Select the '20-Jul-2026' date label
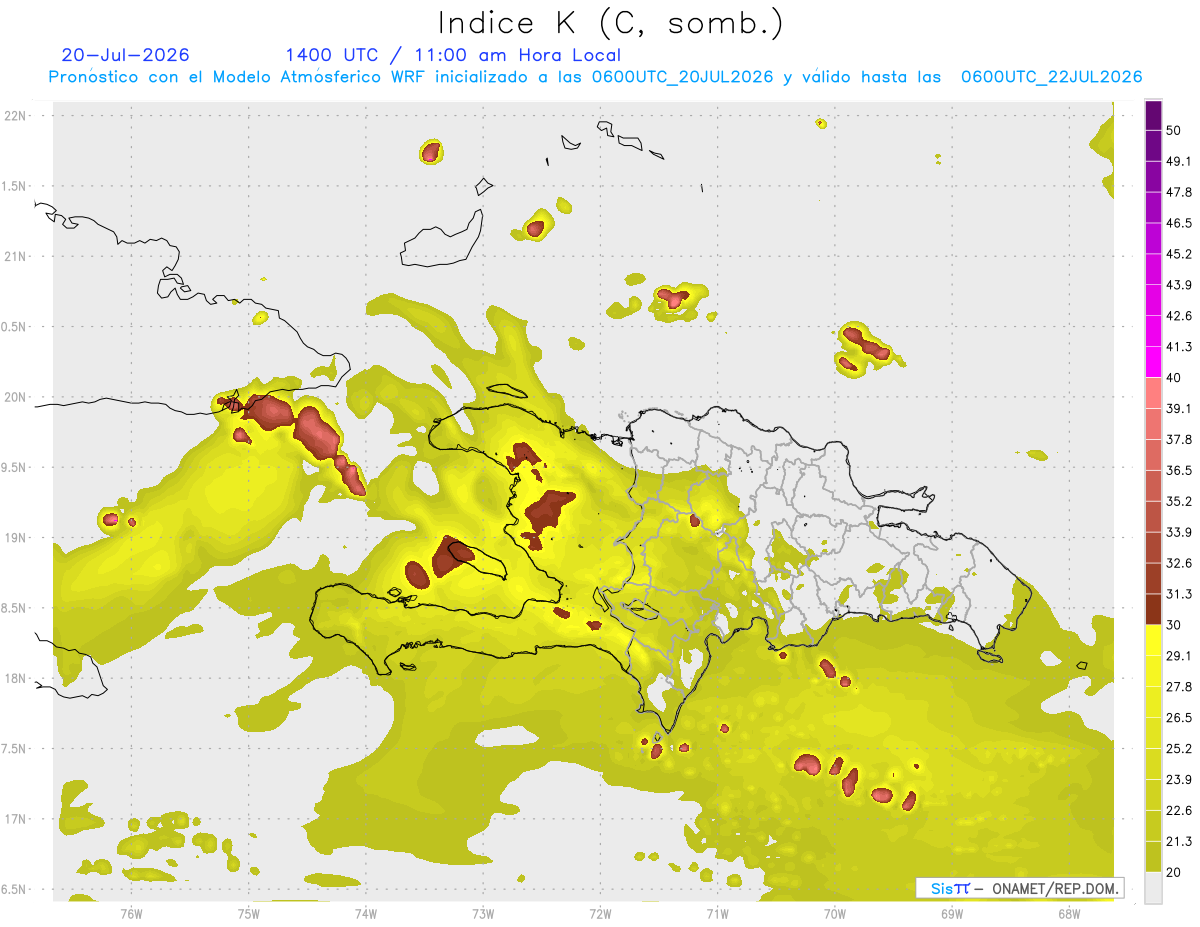This screenshot has height=927, width=1200. [125, 55]
